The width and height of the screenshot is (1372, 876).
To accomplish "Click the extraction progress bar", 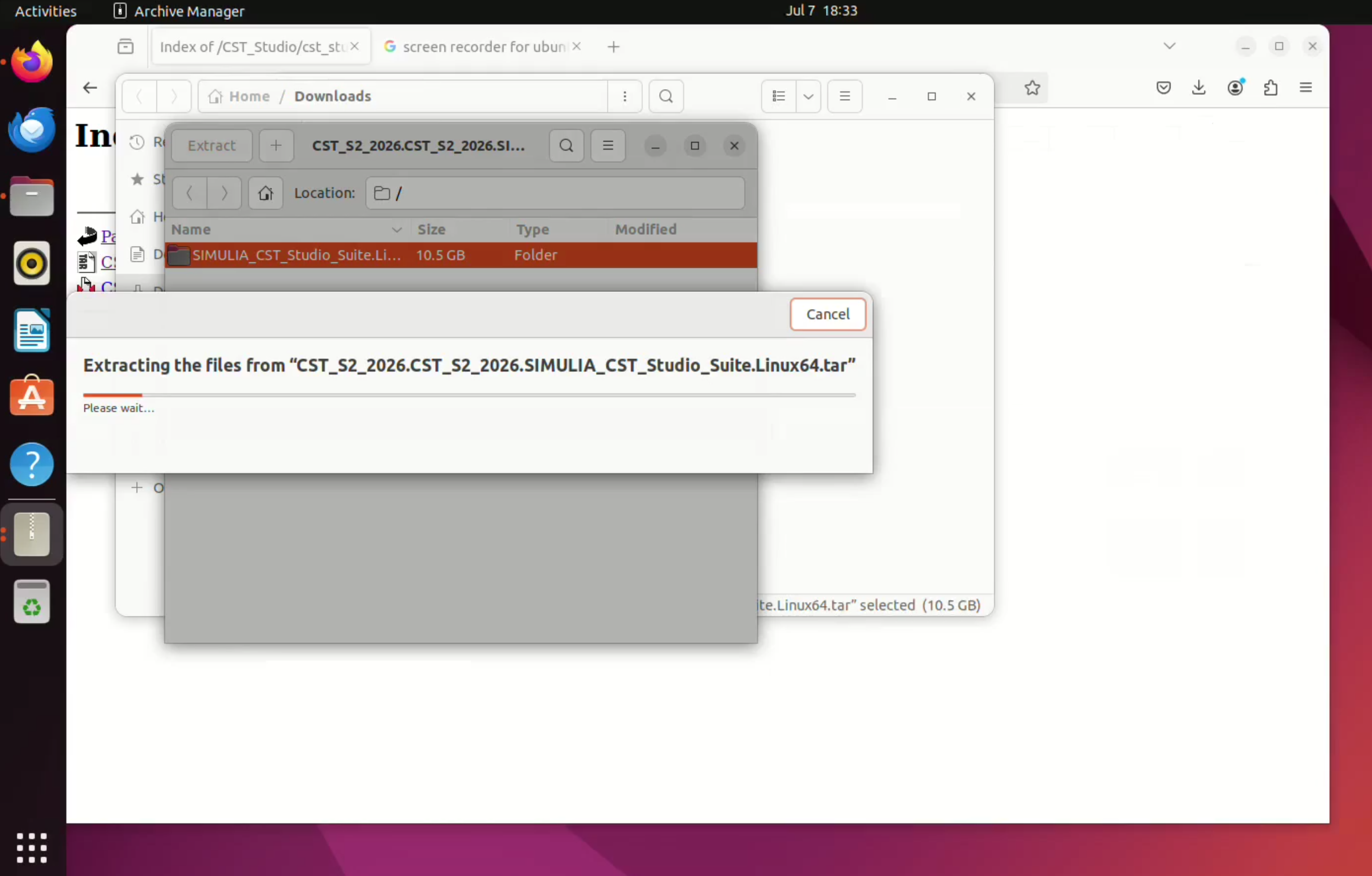I will 469,395.
